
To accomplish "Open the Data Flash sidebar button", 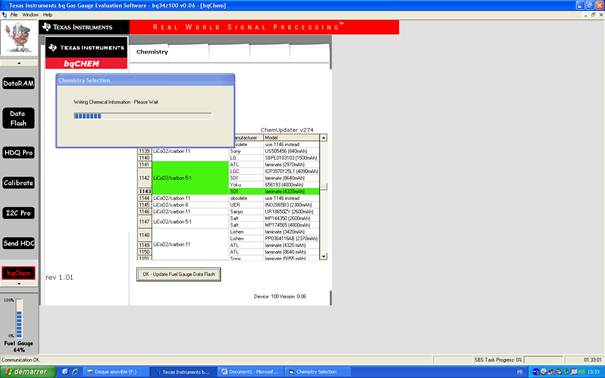I will (19, 118).
